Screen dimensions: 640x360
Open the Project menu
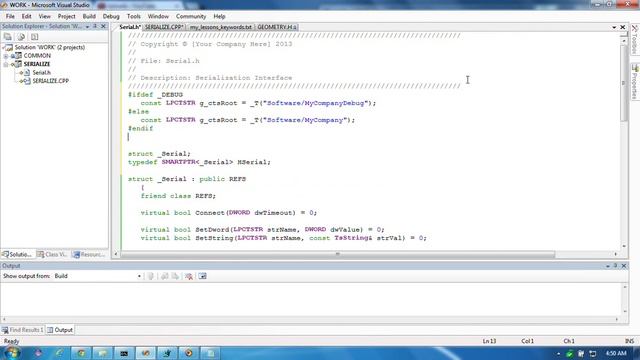coord(67,16)
